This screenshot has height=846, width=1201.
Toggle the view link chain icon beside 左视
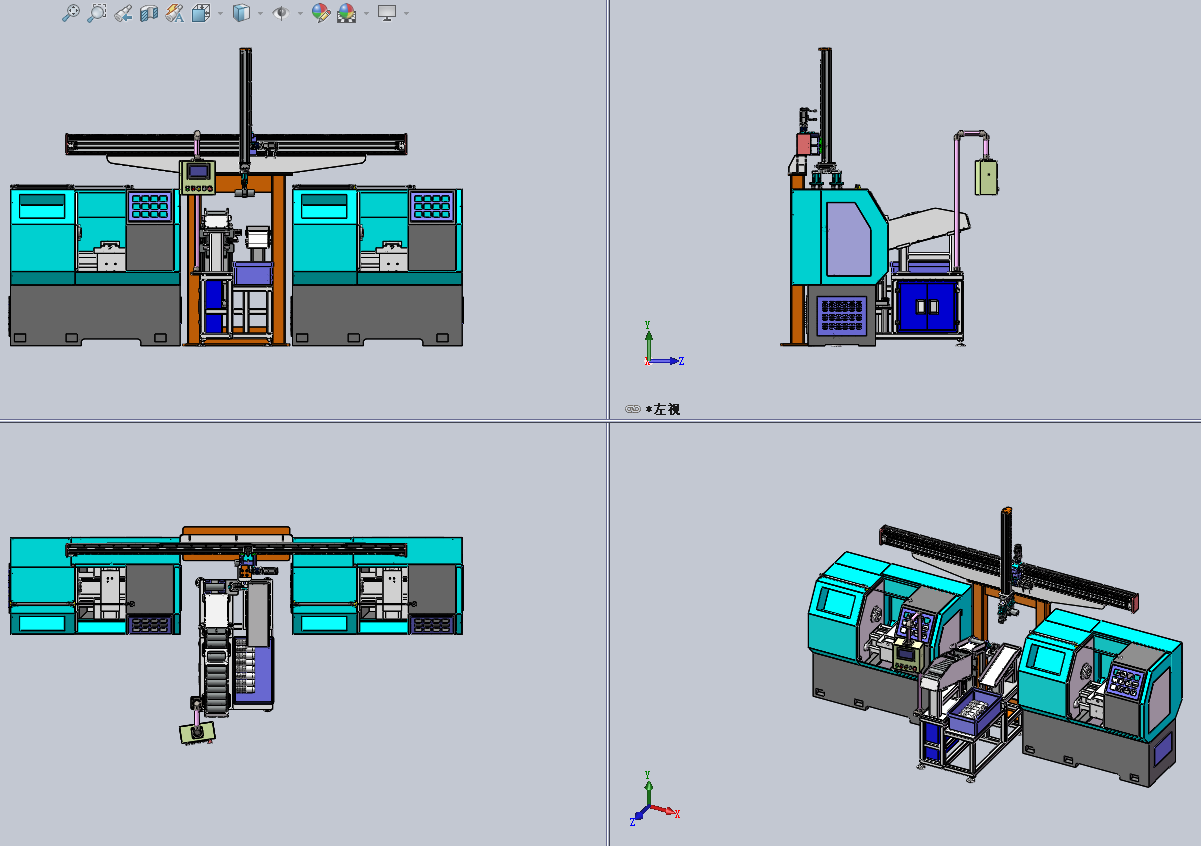(632, 408)
